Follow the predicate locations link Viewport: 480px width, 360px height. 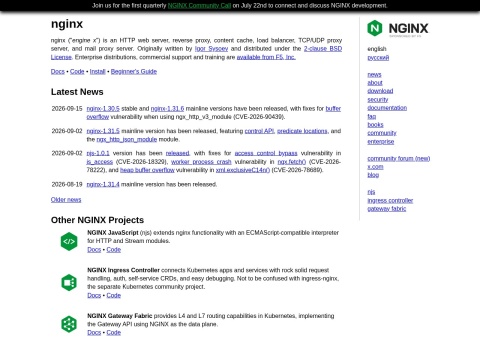(302, 131)
